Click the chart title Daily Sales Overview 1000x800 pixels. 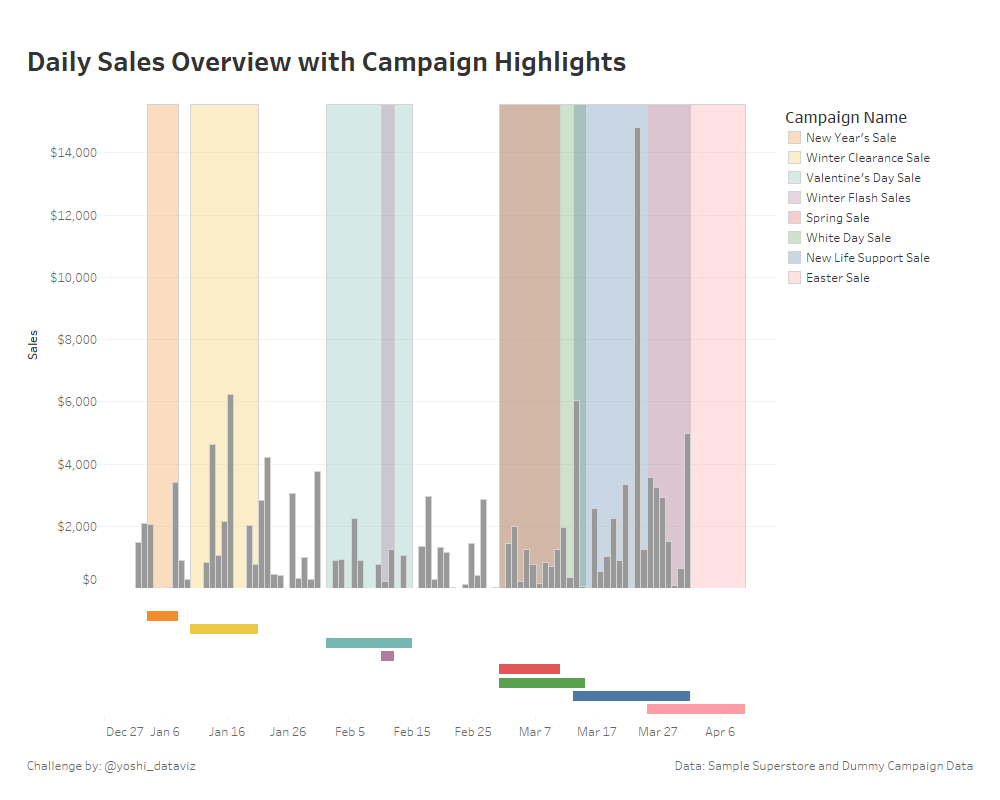326,62
